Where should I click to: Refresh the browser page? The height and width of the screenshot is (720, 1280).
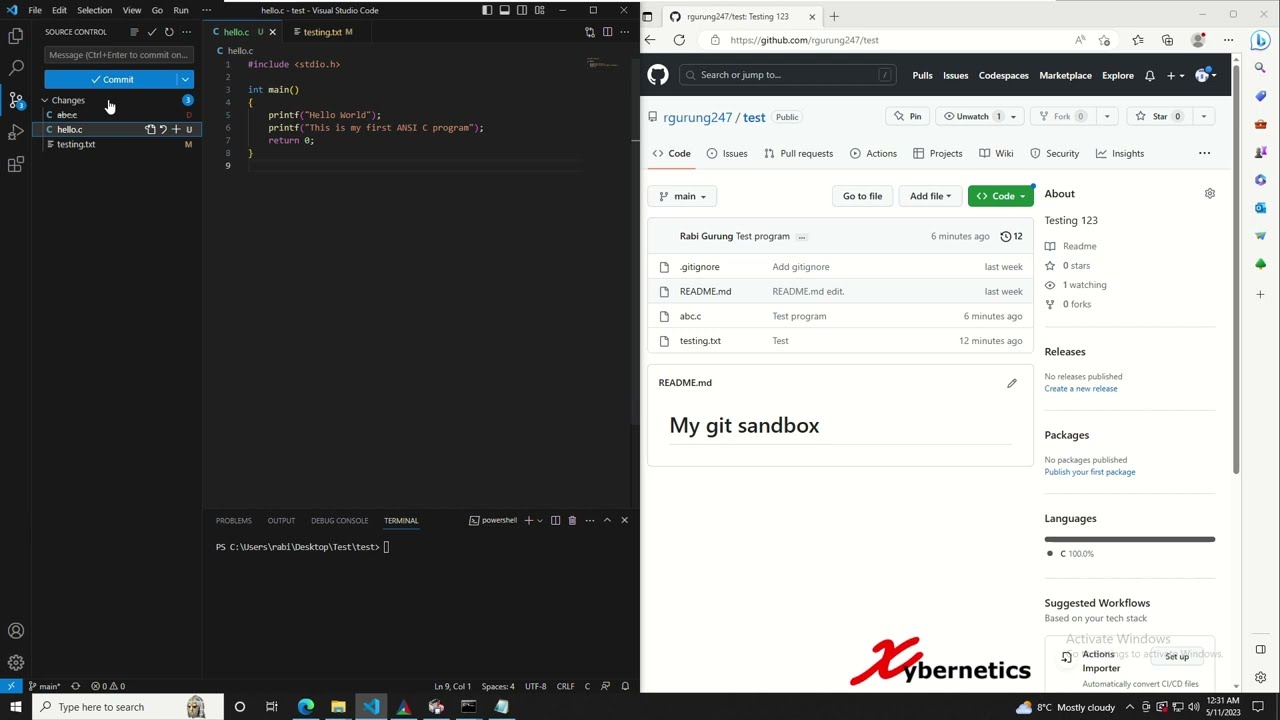[679, 40]
